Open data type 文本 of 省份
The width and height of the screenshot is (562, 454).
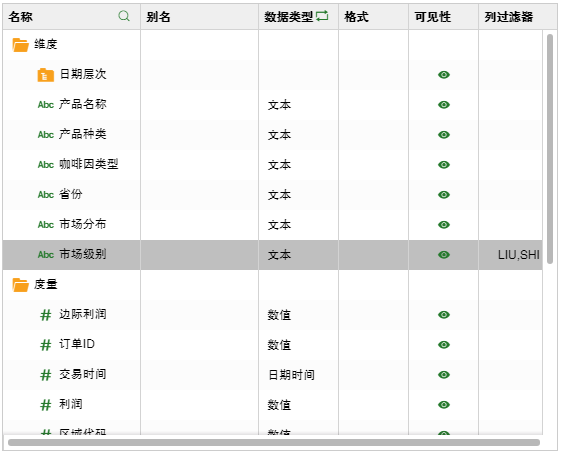[x=279, y=195]
